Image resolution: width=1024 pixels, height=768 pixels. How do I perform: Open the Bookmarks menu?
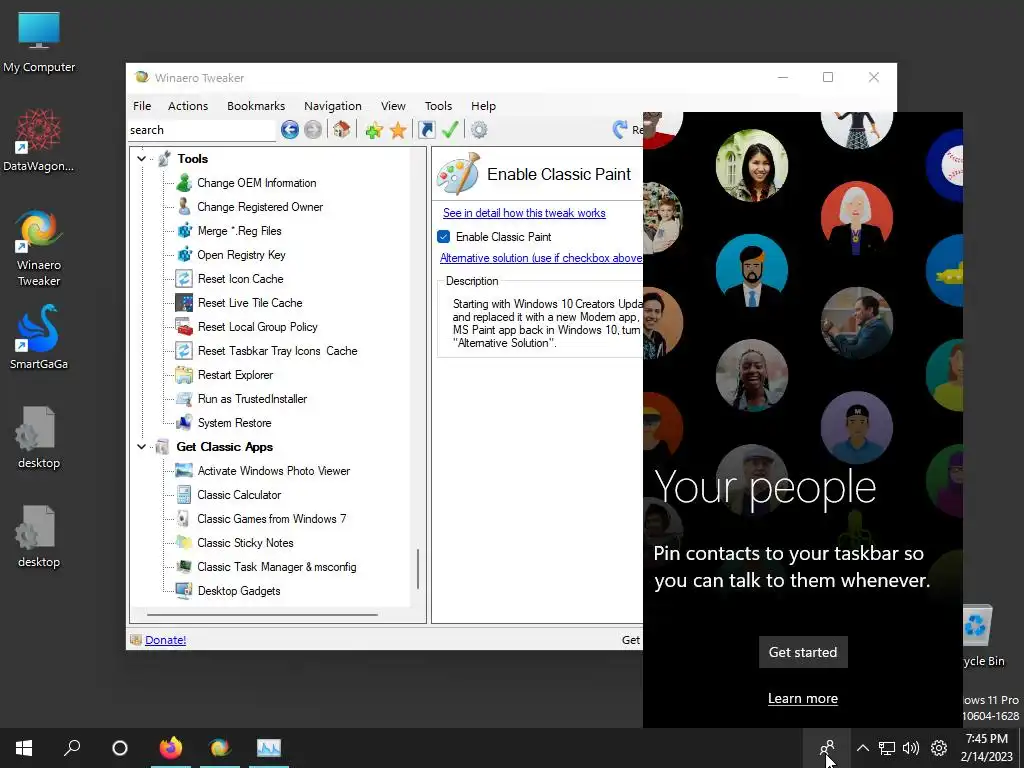pos(256,106)
